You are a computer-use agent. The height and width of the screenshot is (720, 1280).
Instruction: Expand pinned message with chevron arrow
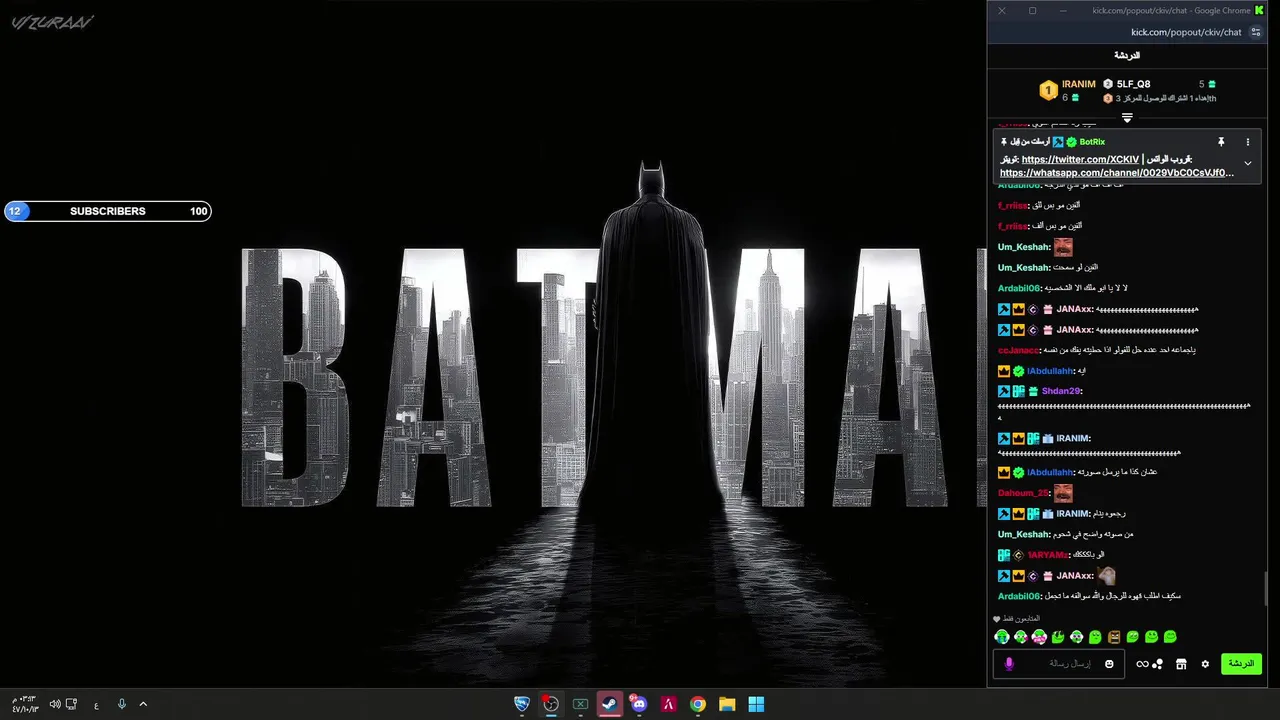click(x=1247, y=163)
